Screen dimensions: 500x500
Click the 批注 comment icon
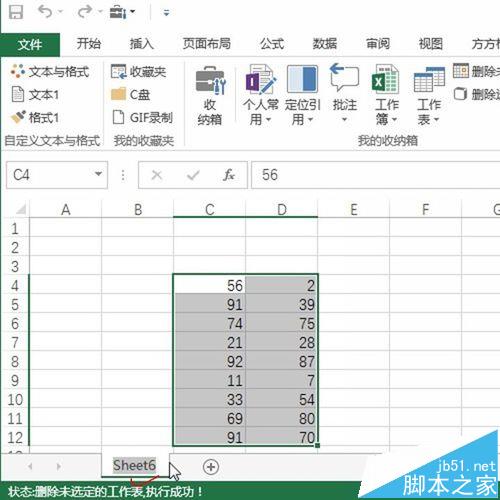(x=344, y=77)
